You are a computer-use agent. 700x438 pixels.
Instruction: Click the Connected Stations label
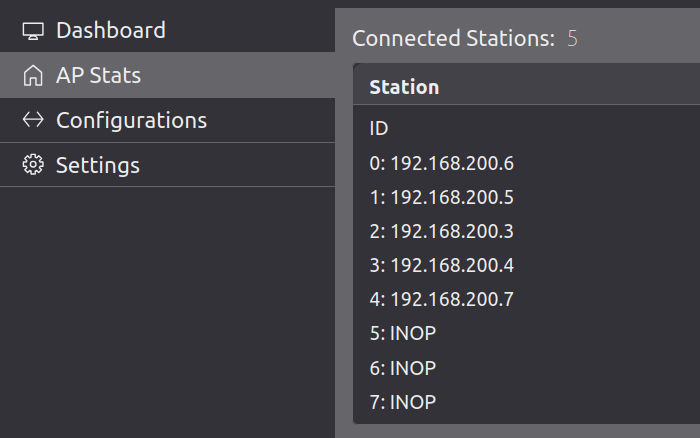pos(453,39)
